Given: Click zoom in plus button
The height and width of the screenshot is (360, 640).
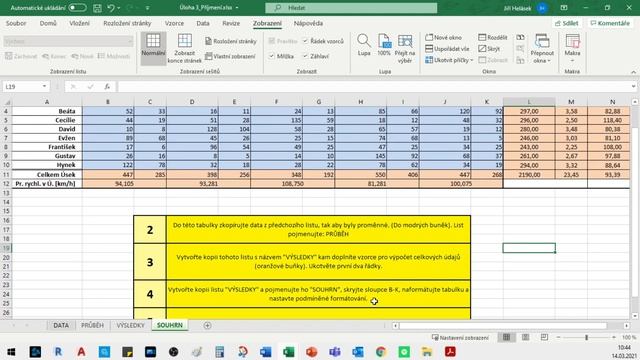Looking at the screenshot, I should pyautogui.click(x=613, y=337).
